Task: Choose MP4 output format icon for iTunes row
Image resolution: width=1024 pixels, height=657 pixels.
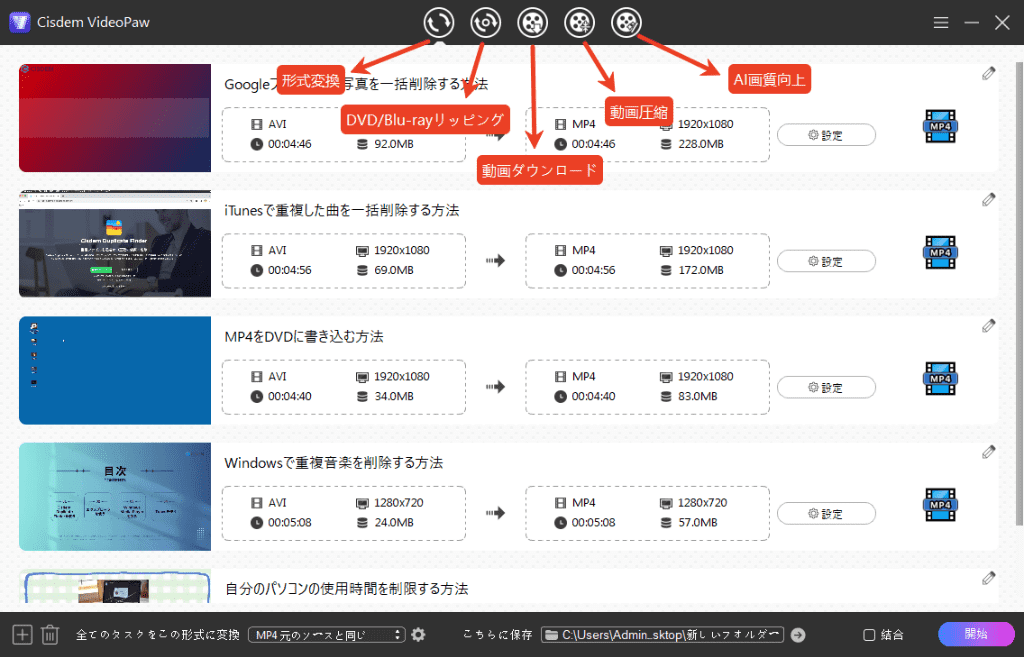Action: [x=940, y=252]
